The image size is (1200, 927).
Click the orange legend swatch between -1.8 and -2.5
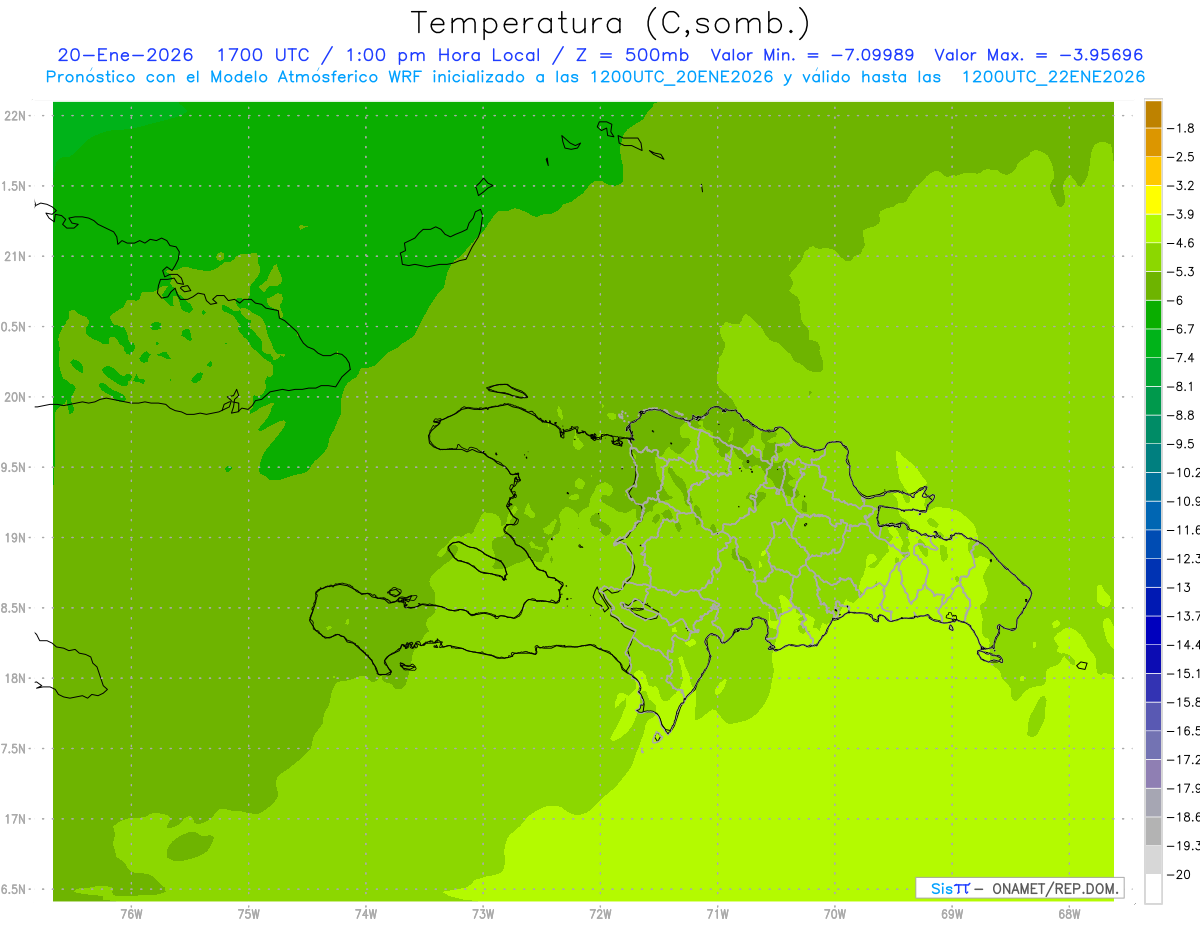point(1153,143)
